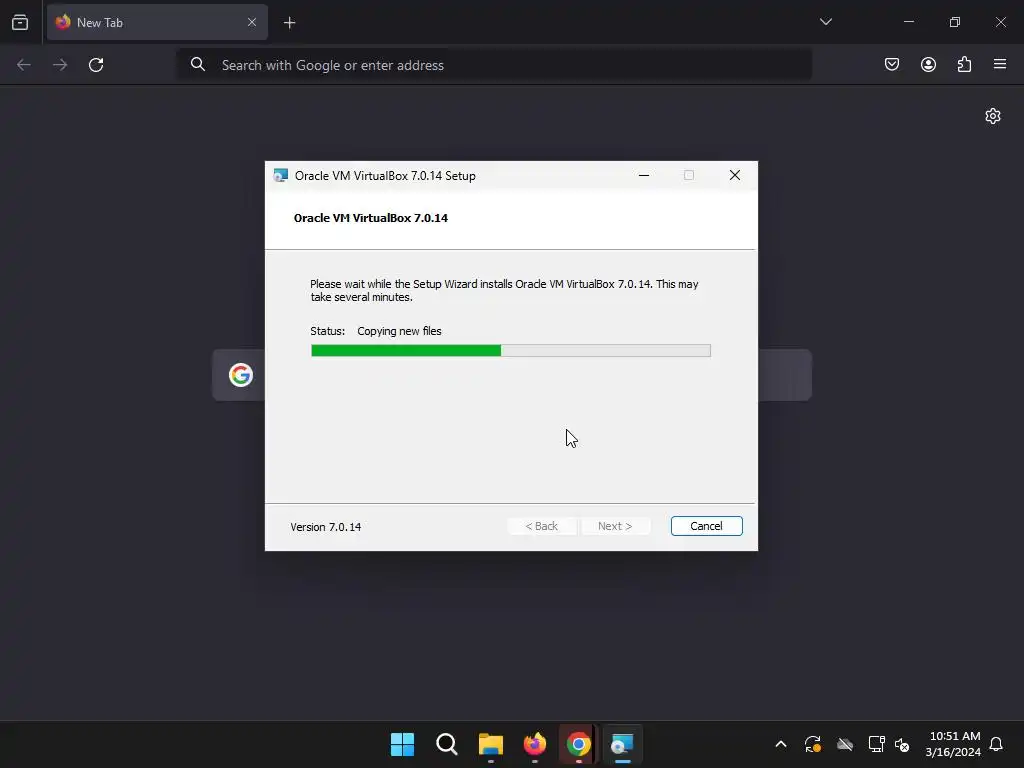
Task: Cancel the VirtualBox installation
Action: pos(706,526)
